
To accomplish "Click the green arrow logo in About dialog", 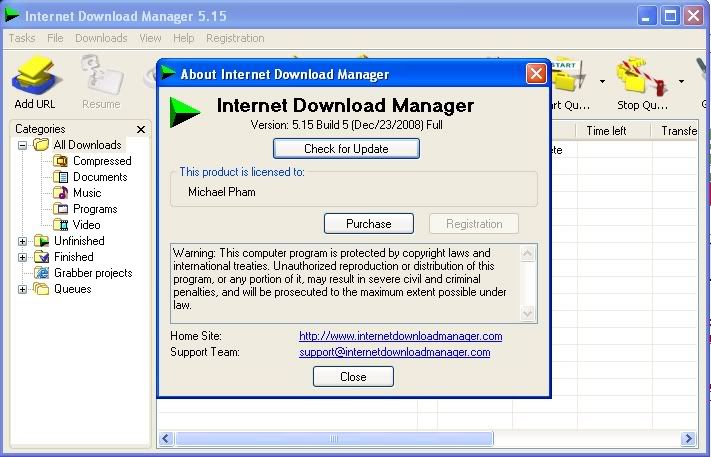I will click(x=185, y=112).
